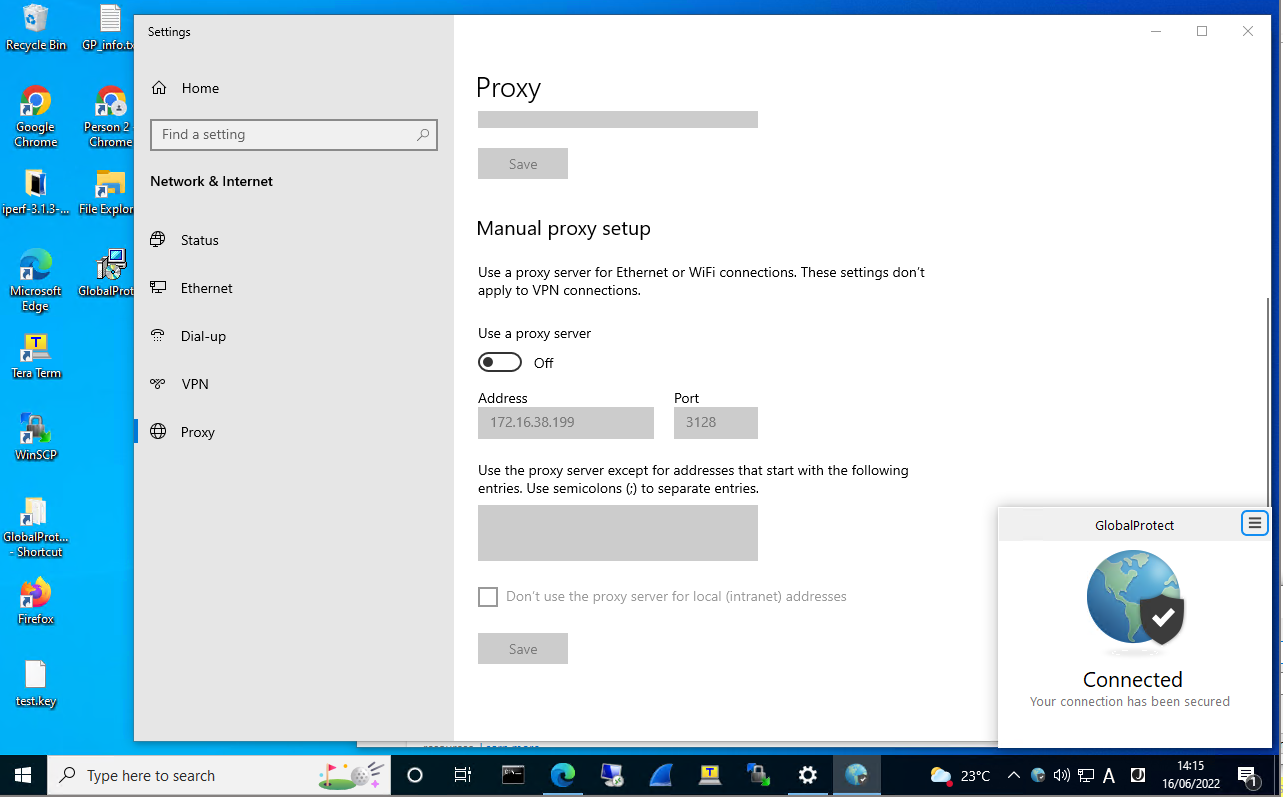Click the Find a setting search box
The width and height of the screenshot is (1283, 797).
click(293, 134)
